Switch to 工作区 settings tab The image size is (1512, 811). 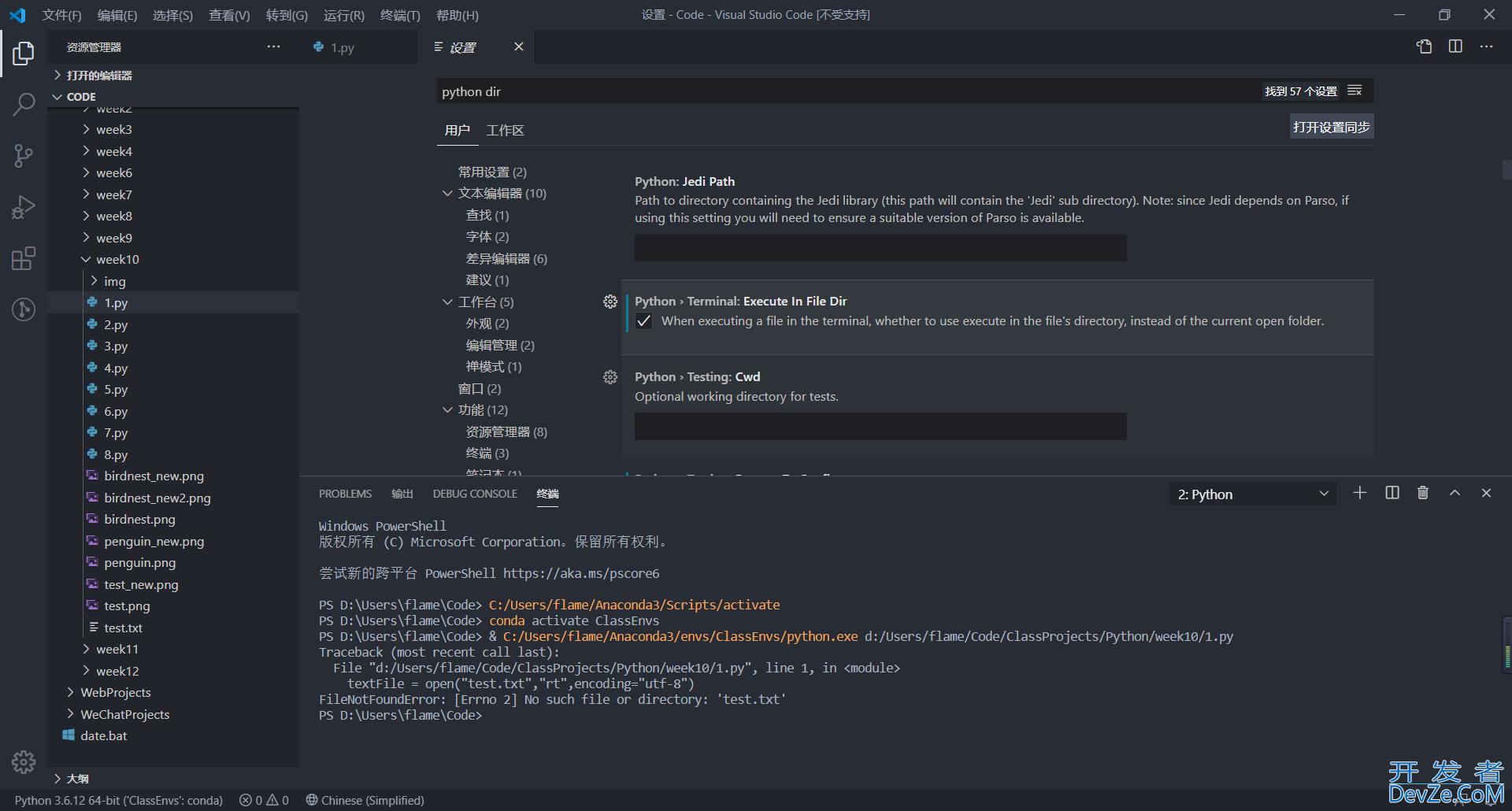click(505, 131)
